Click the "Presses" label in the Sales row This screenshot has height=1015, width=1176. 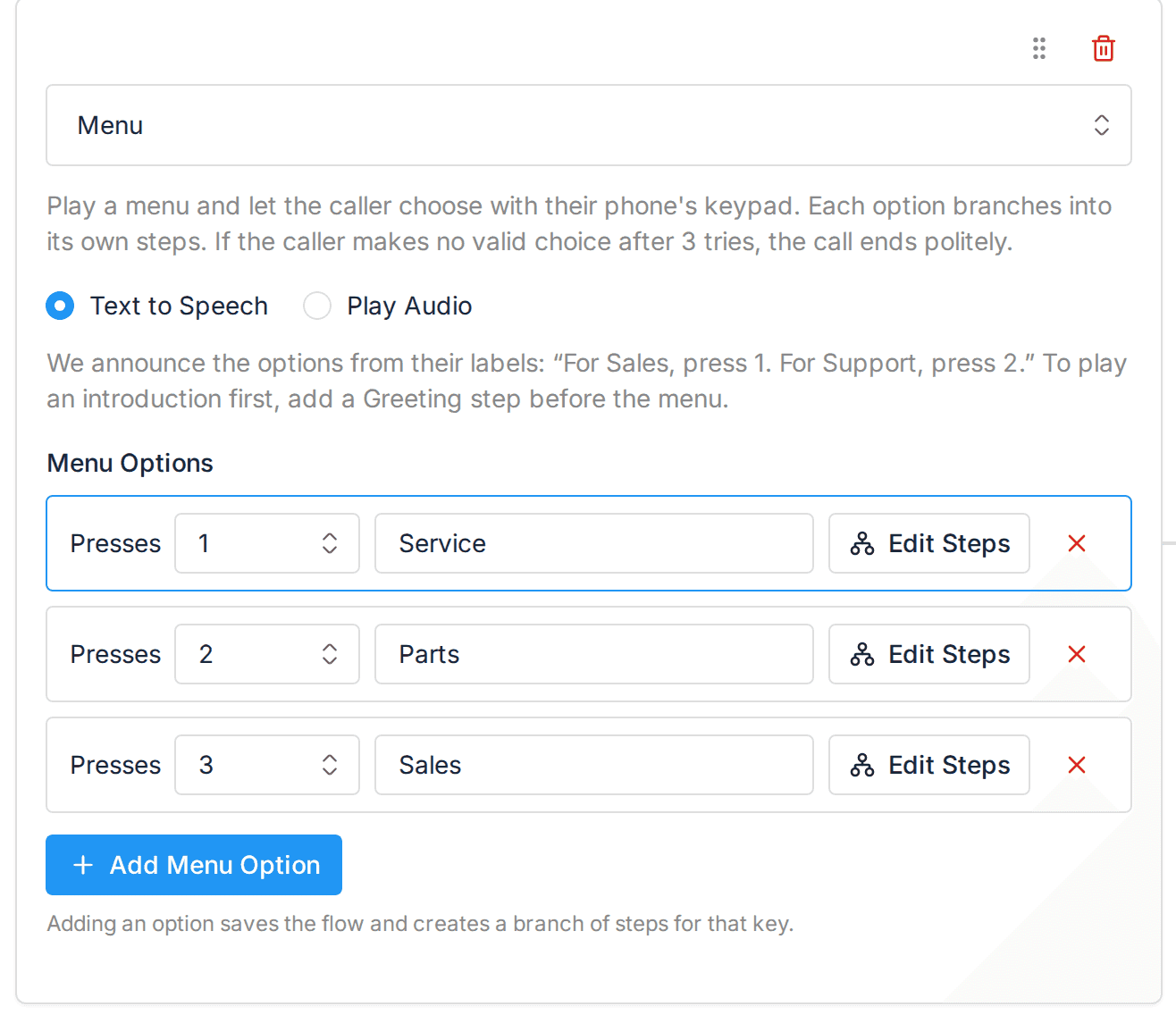pos(116,765)
